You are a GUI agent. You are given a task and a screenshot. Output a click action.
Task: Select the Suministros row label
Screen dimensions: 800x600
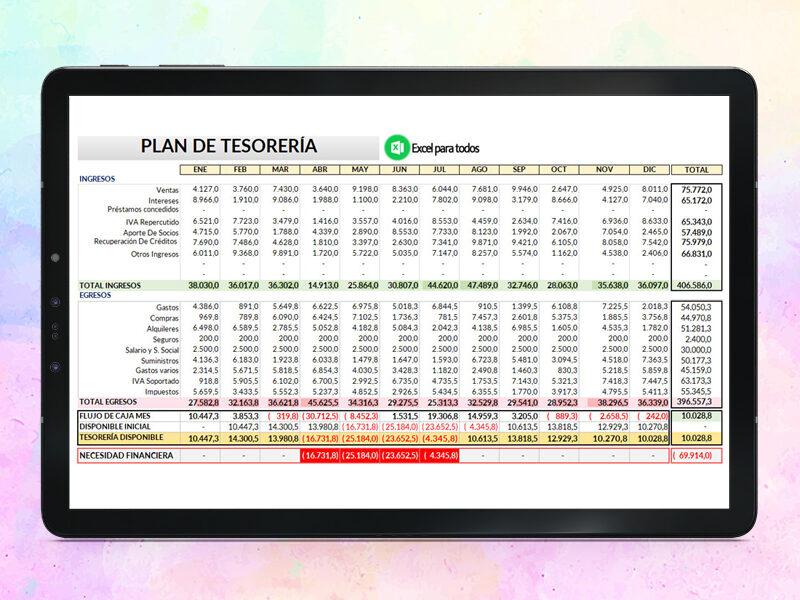tap(160, 361)
